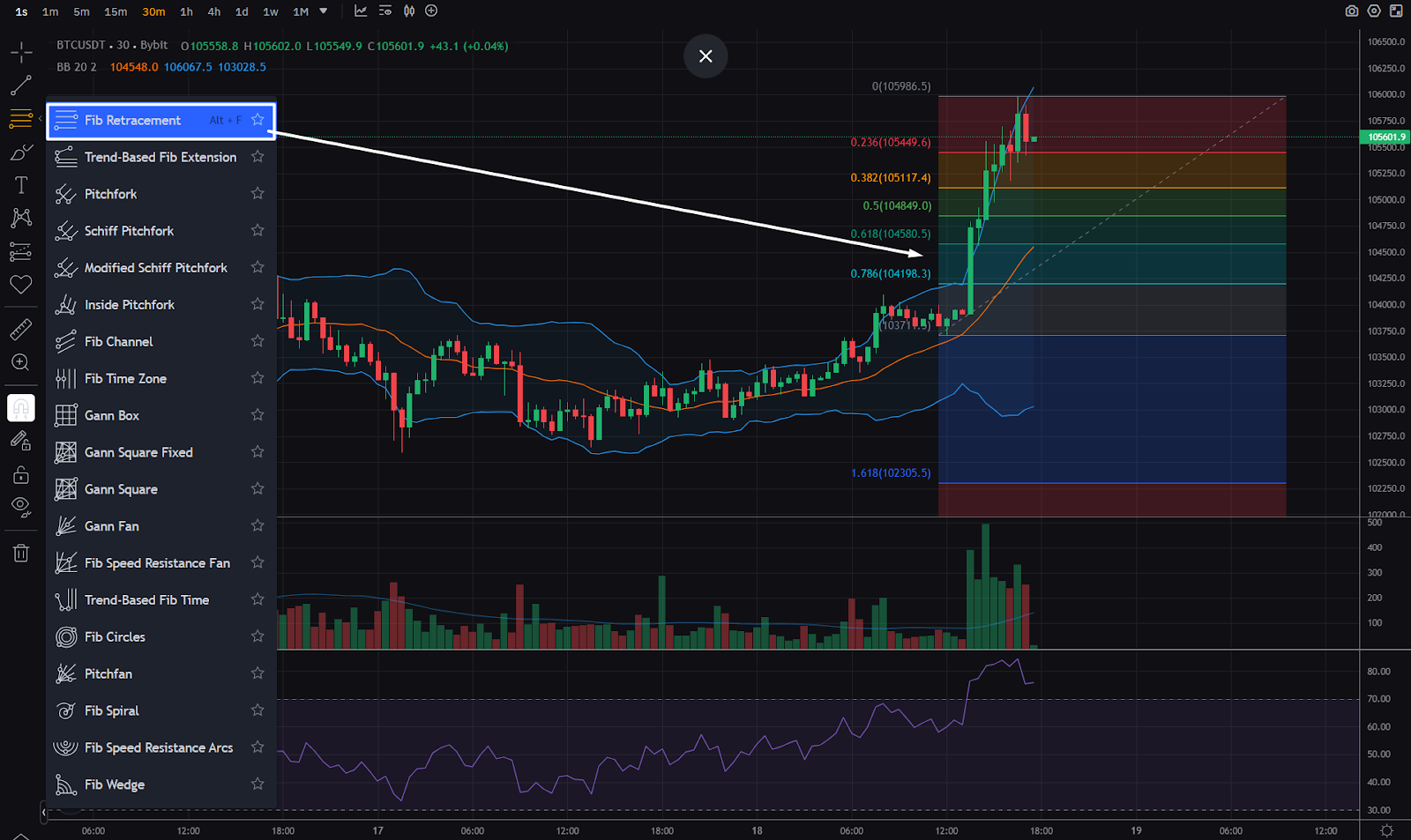Choose the Fib Channel tool
The width and height of the screenshot is (1411, 840).
pos(161,342)
